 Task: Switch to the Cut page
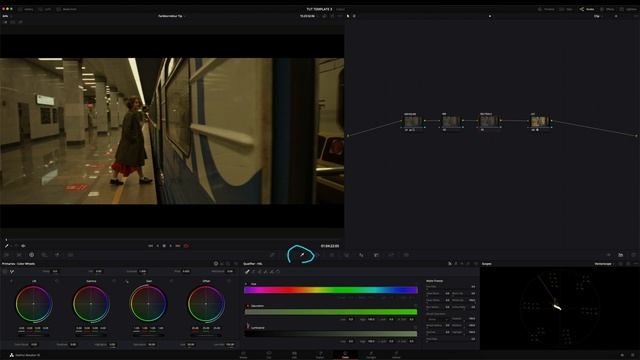pos(269,355)
